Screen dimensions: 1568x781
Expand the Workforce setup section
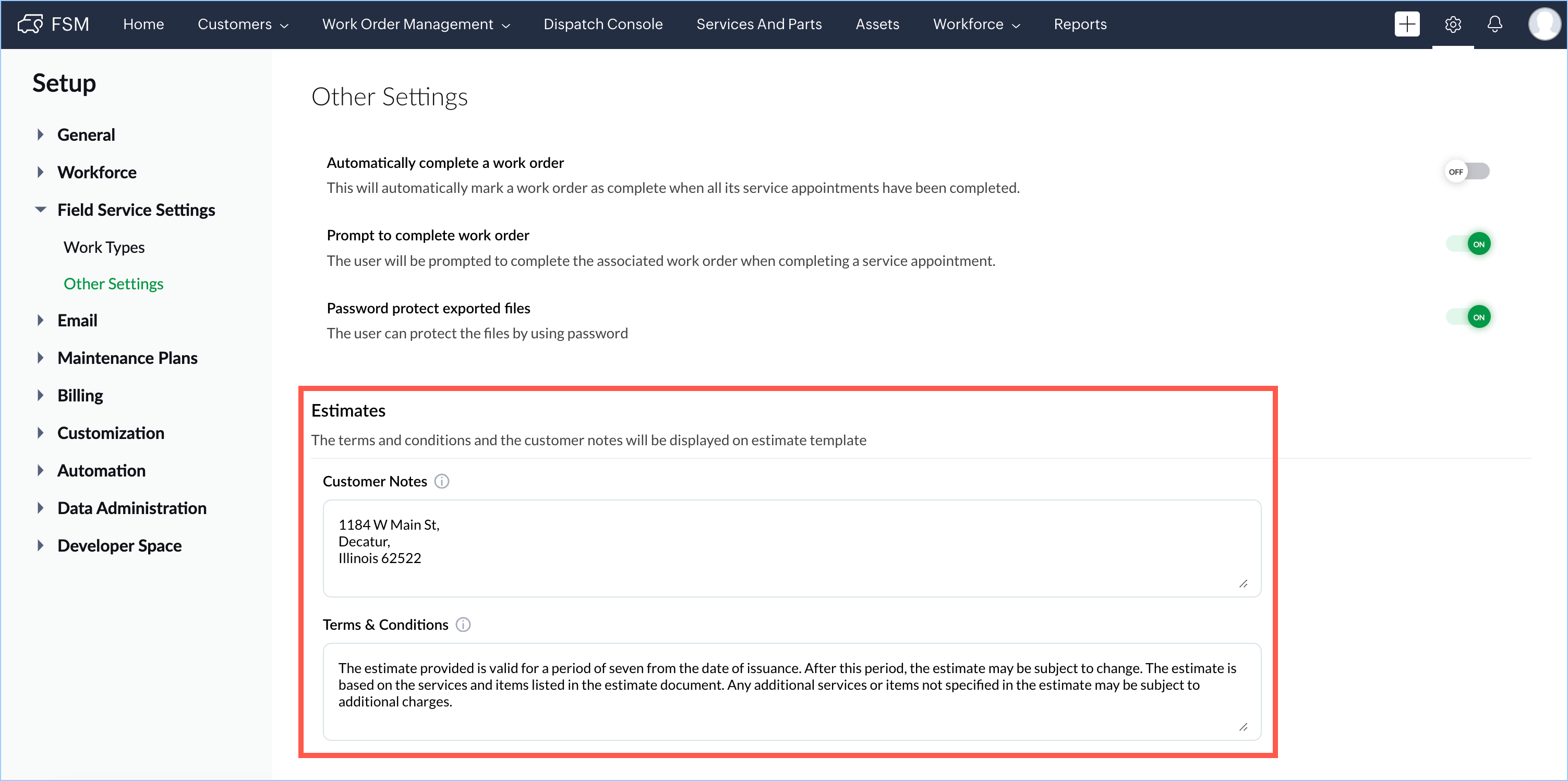pyautogui.click(x=40, y=172)
